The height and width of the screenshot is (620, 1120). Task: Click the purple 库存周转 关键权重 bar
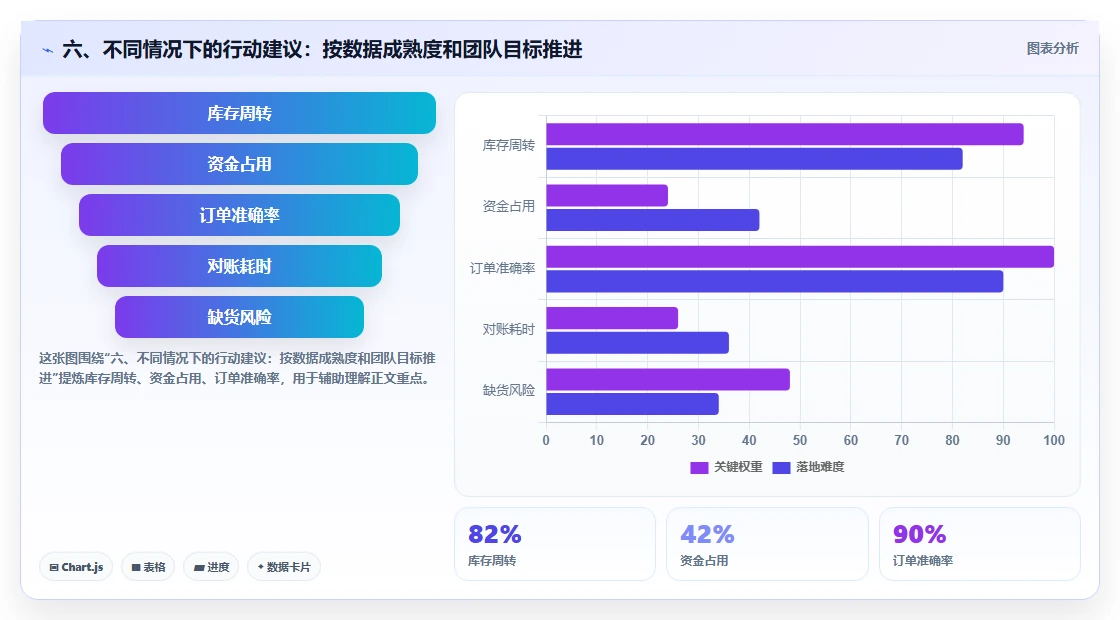click(x=785, y=134)
